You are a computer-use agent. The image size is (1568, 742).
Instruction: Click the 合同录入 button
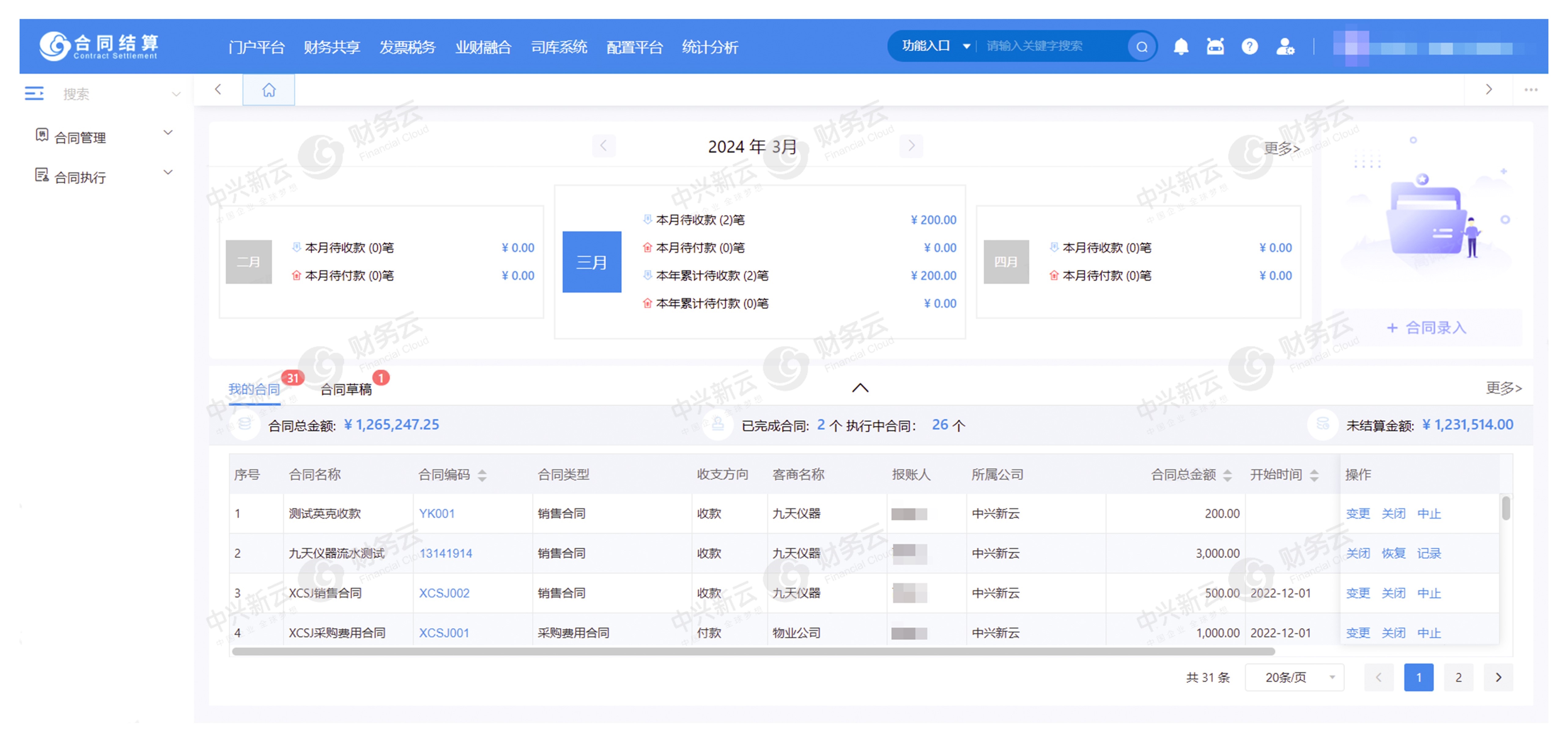tap(1426, 328)
